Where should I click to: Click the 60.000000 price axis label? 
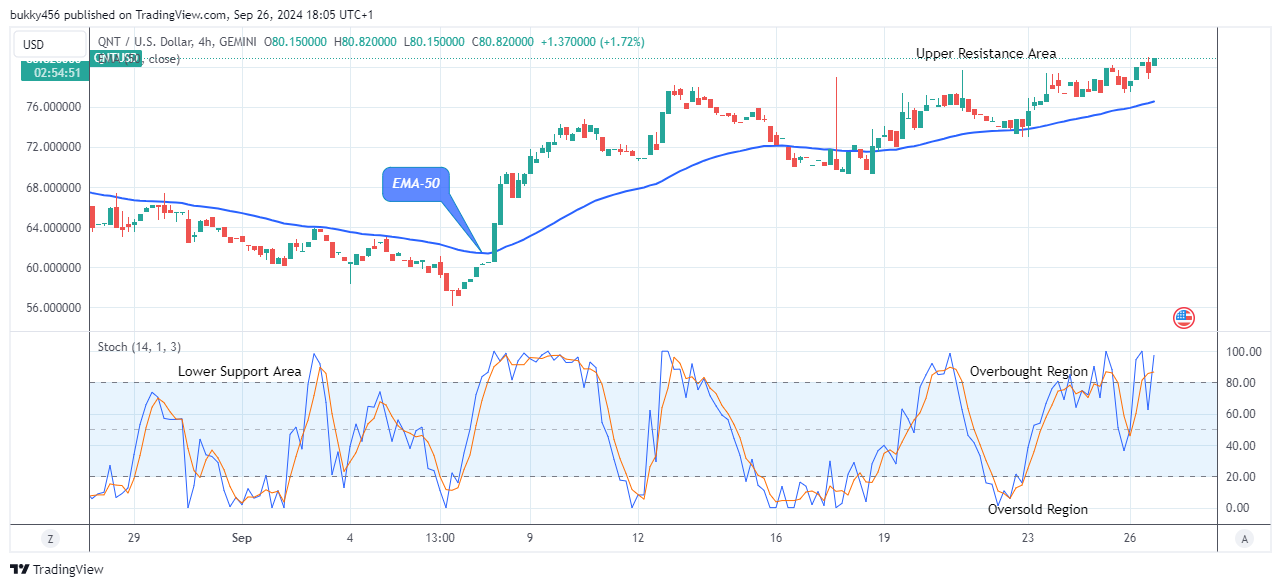pos(54,267)
